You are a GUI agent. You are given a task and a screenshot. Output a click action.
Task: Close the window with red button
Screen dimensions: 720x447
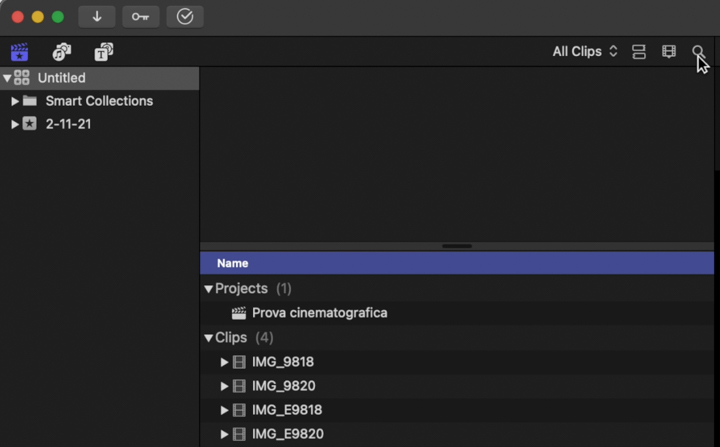[17, 17]
